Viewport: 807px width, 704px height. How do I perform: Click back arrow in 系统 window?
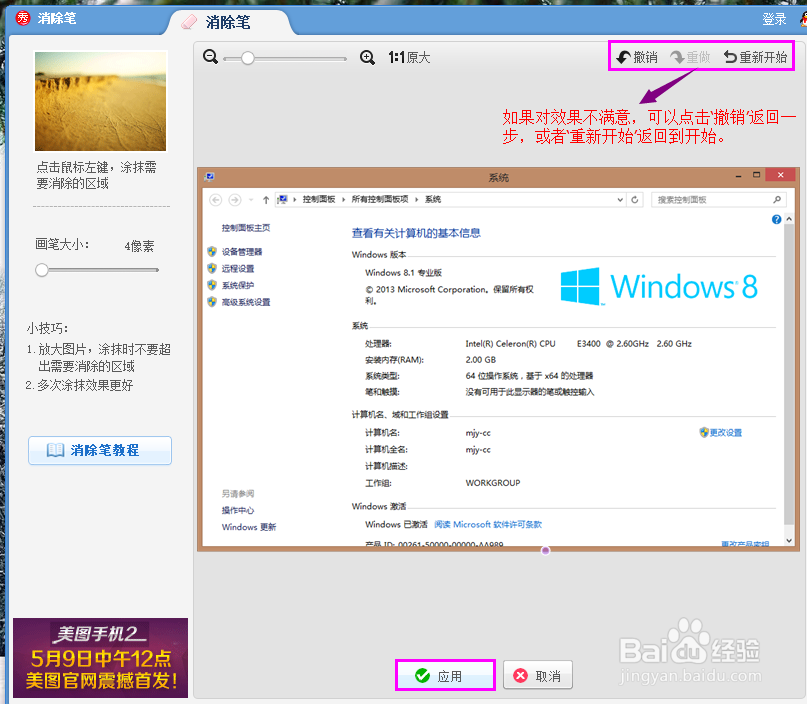(216, 200)
